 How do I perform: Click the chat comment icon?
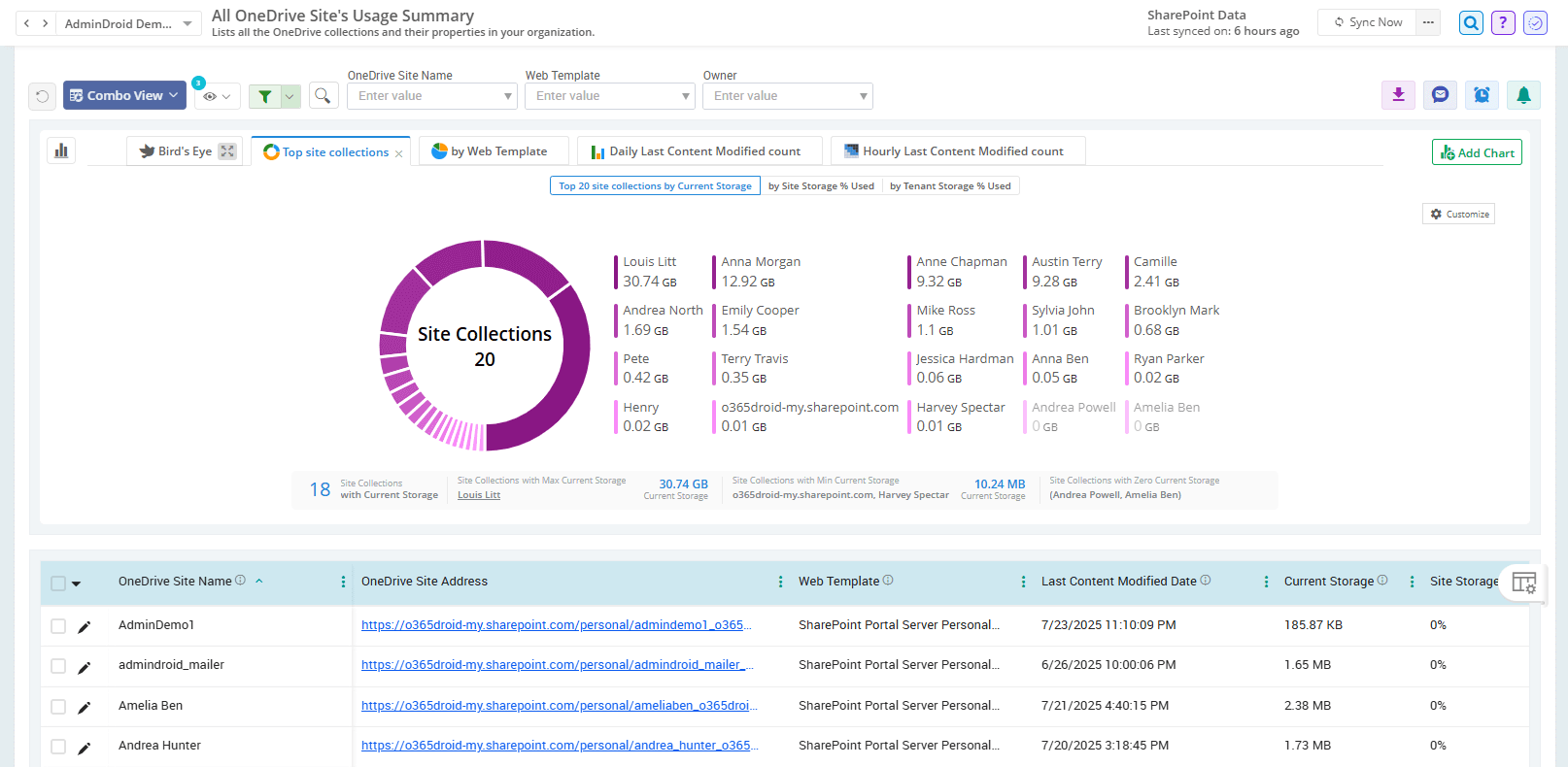1440,94
